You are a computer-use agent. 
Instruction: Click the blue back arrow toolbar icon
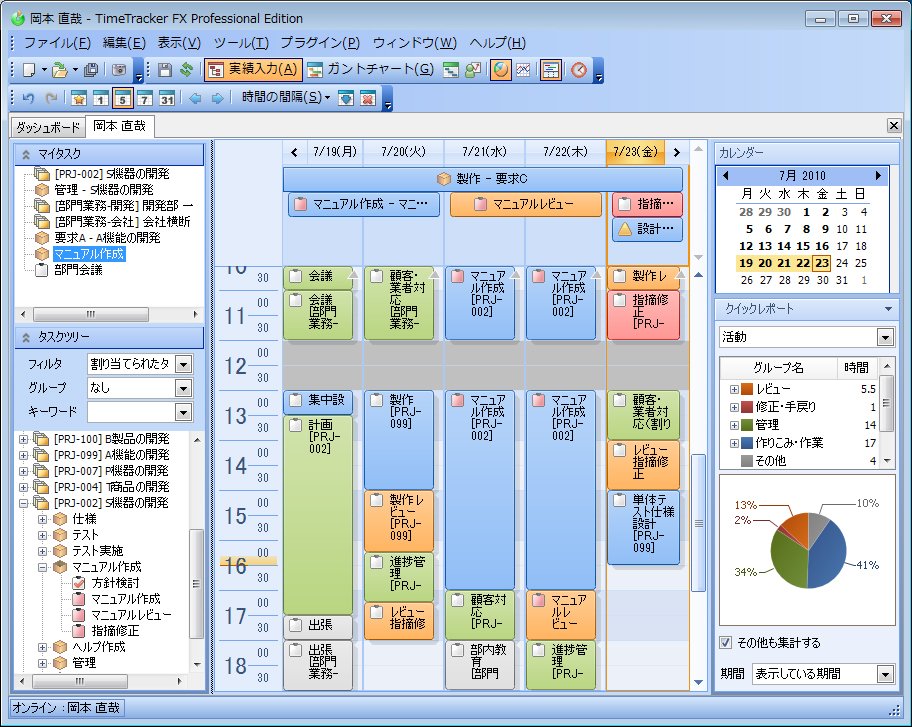(x=195, y=98)
